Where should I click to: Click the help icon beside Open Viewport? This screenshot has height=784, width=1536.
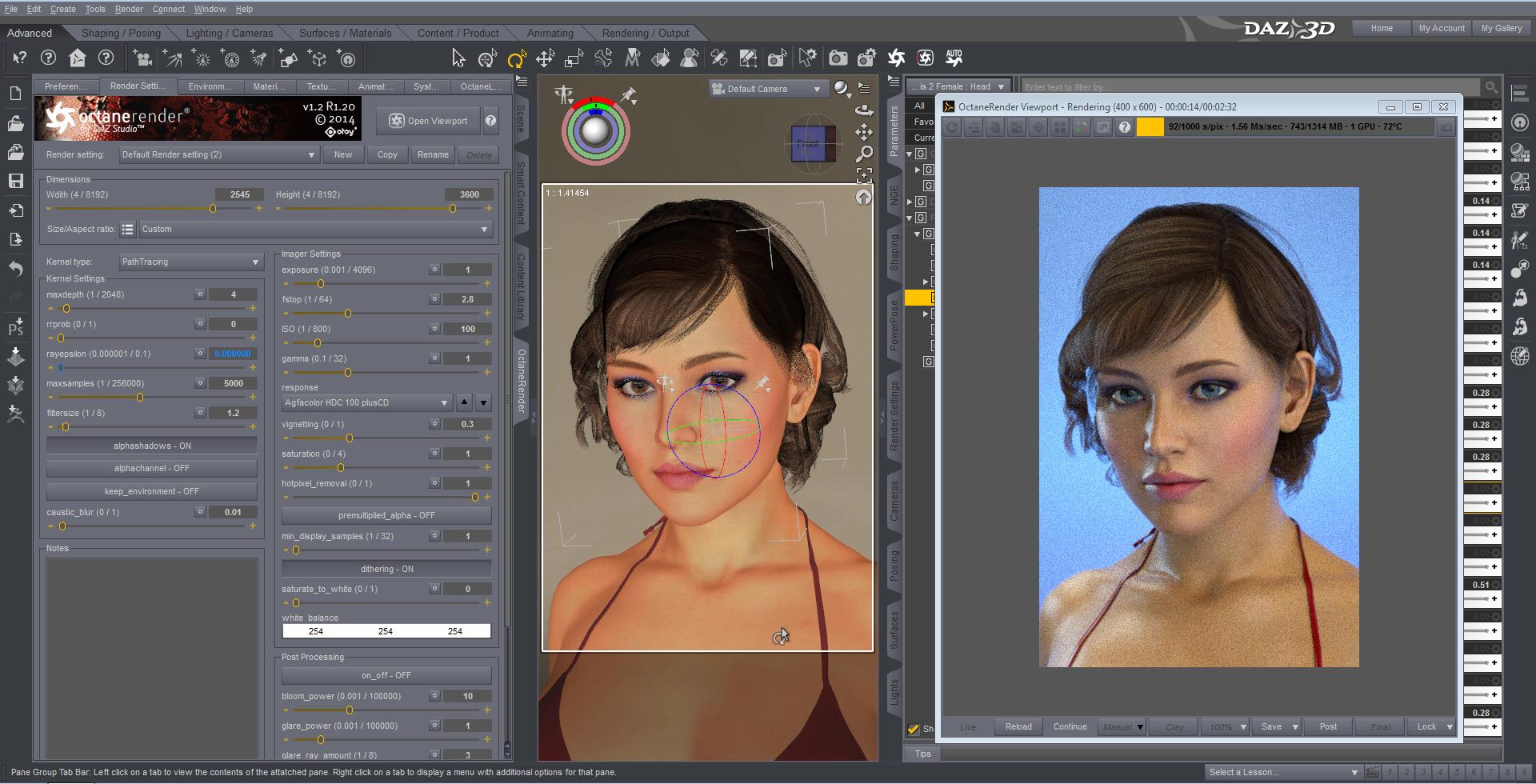click(490, 121)
